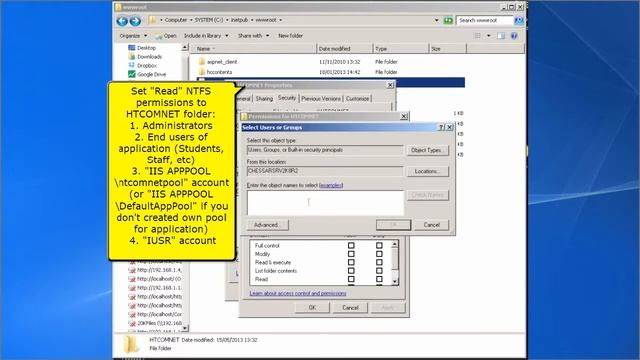Go forward with the Explorer forward arrow
640x360 pixels.
pyautogui.click(x=135, y=21)
